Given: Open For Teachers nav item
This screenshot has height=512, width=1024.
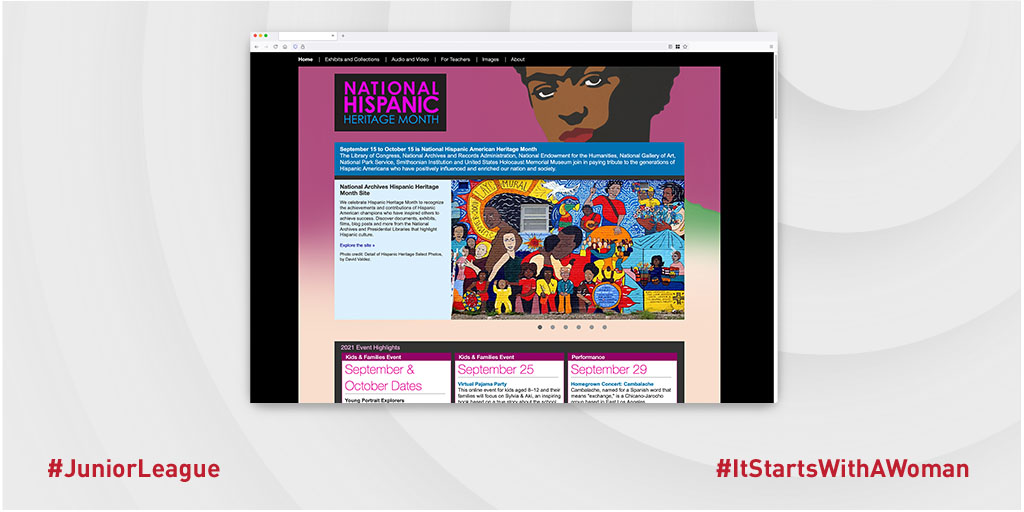Looking at the screenshot, I should pyautogui.click(x=455, y=59).
